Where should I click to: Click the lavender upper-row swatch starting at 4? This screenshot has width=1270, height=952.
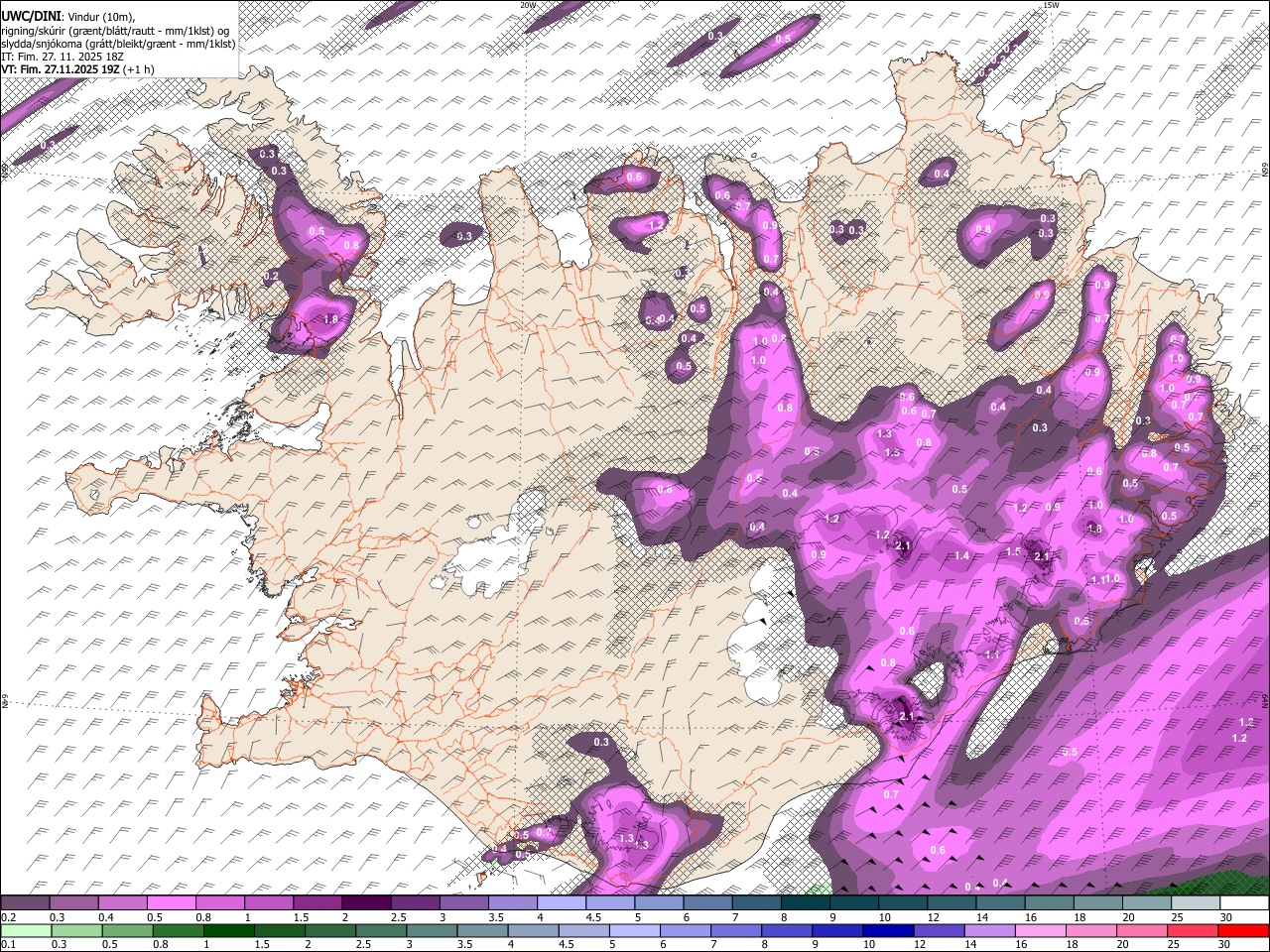coord(561,903)
